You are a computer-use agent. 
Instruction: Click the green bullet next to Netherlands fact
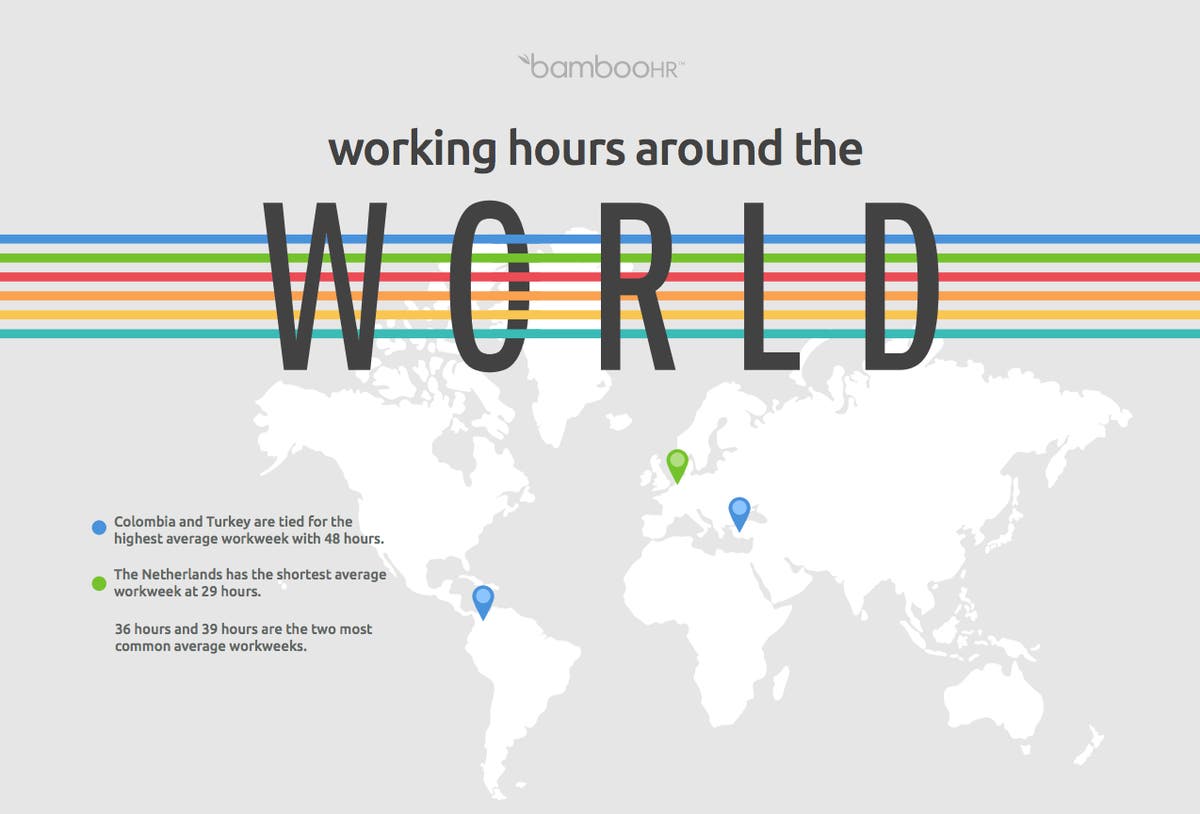[98, 580]
